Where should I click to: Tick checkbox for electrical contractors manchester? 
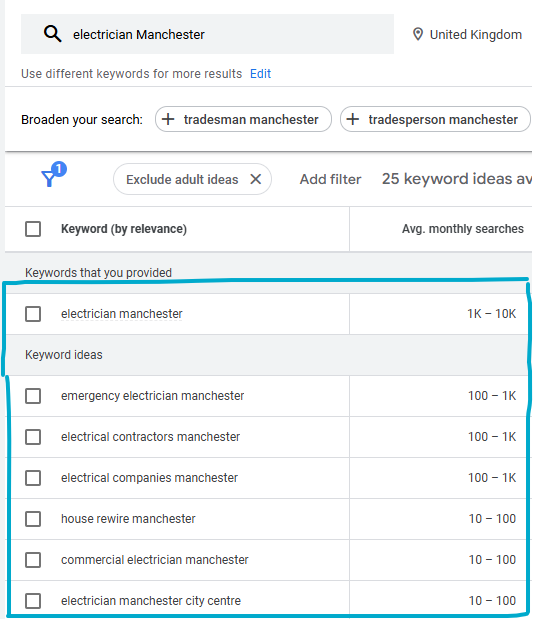33,437
